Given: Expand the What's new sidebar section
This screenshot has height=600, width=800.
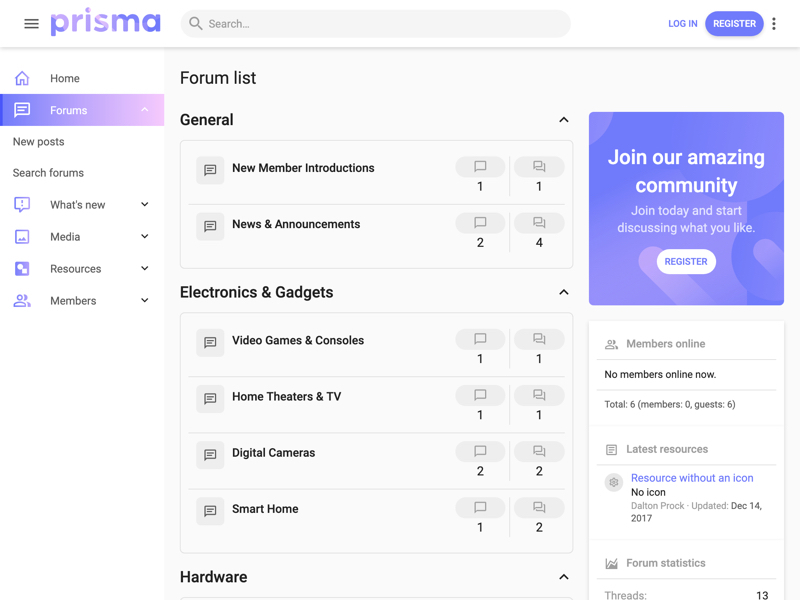Looking at the screenshot, I should coord(144,204).
